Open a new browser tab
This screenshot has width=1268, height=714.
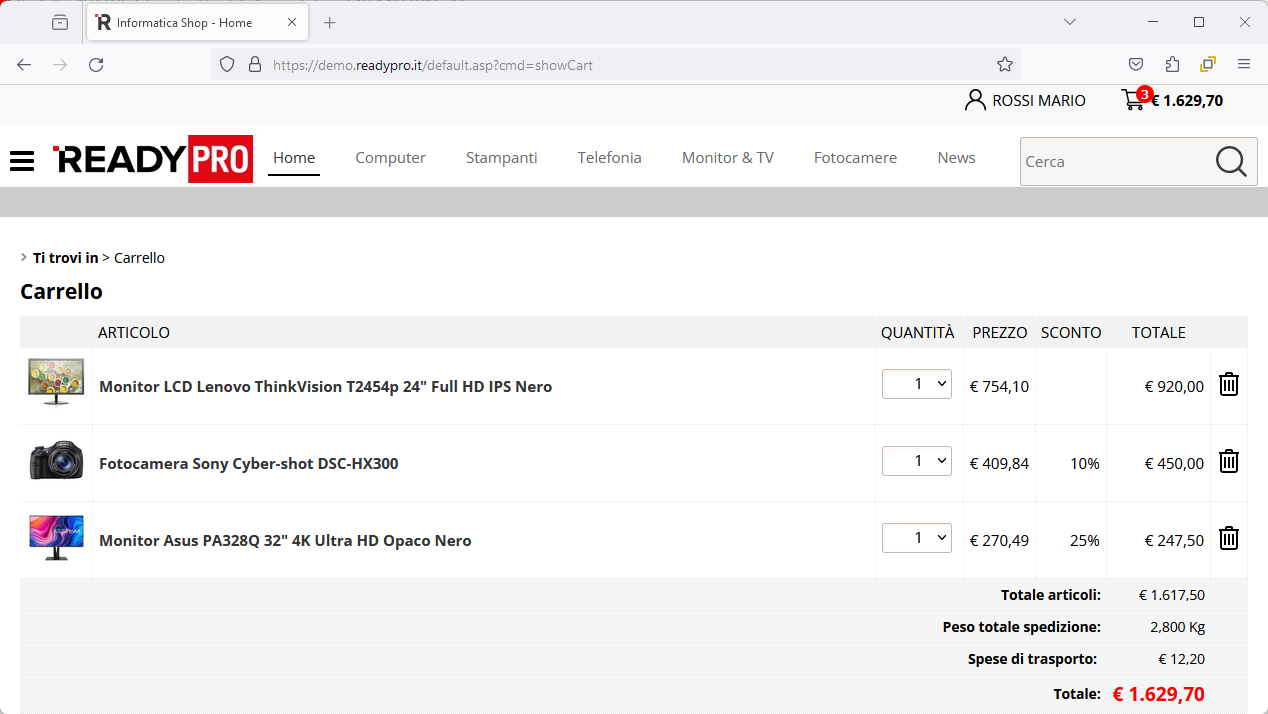point(330,22)
